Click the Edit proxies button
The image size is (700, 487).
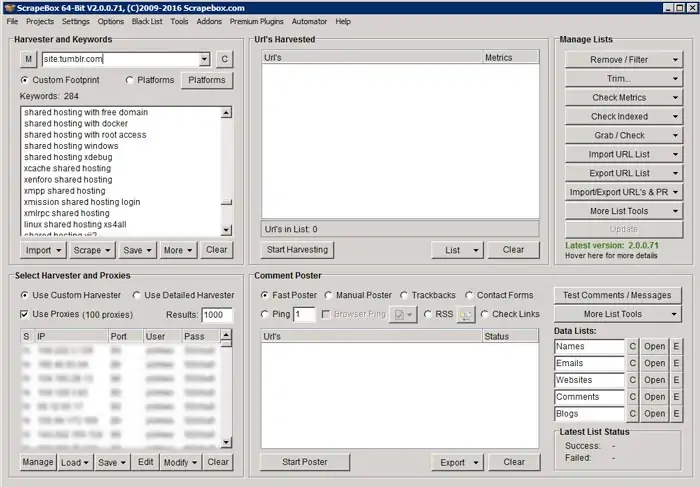click(146, 462)
